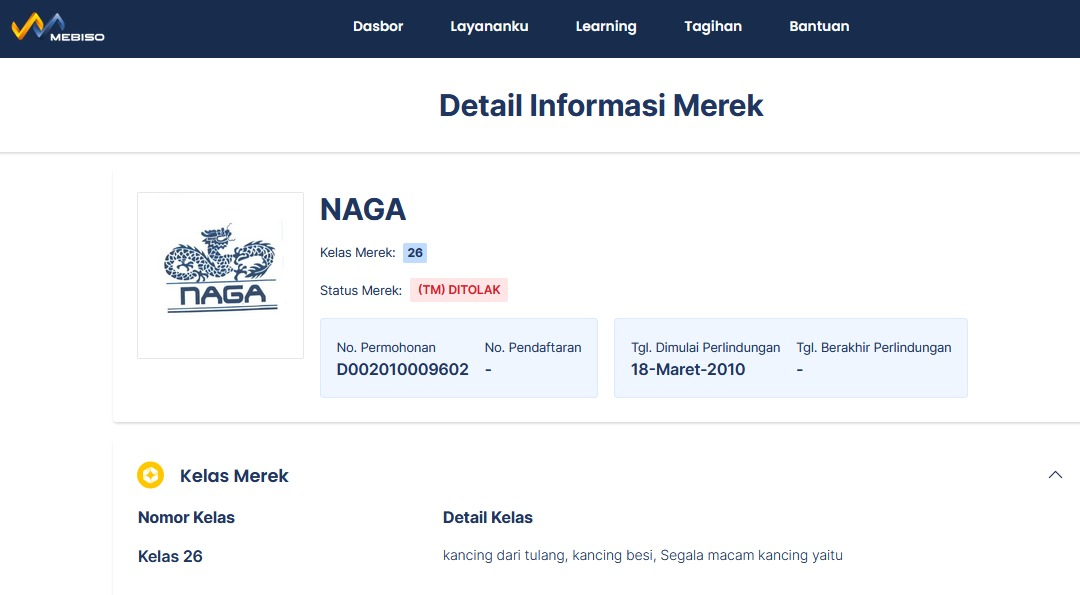Click the yellow Kelas Merek section icon
Screen dimensions: 1080x595
(150, 475)
